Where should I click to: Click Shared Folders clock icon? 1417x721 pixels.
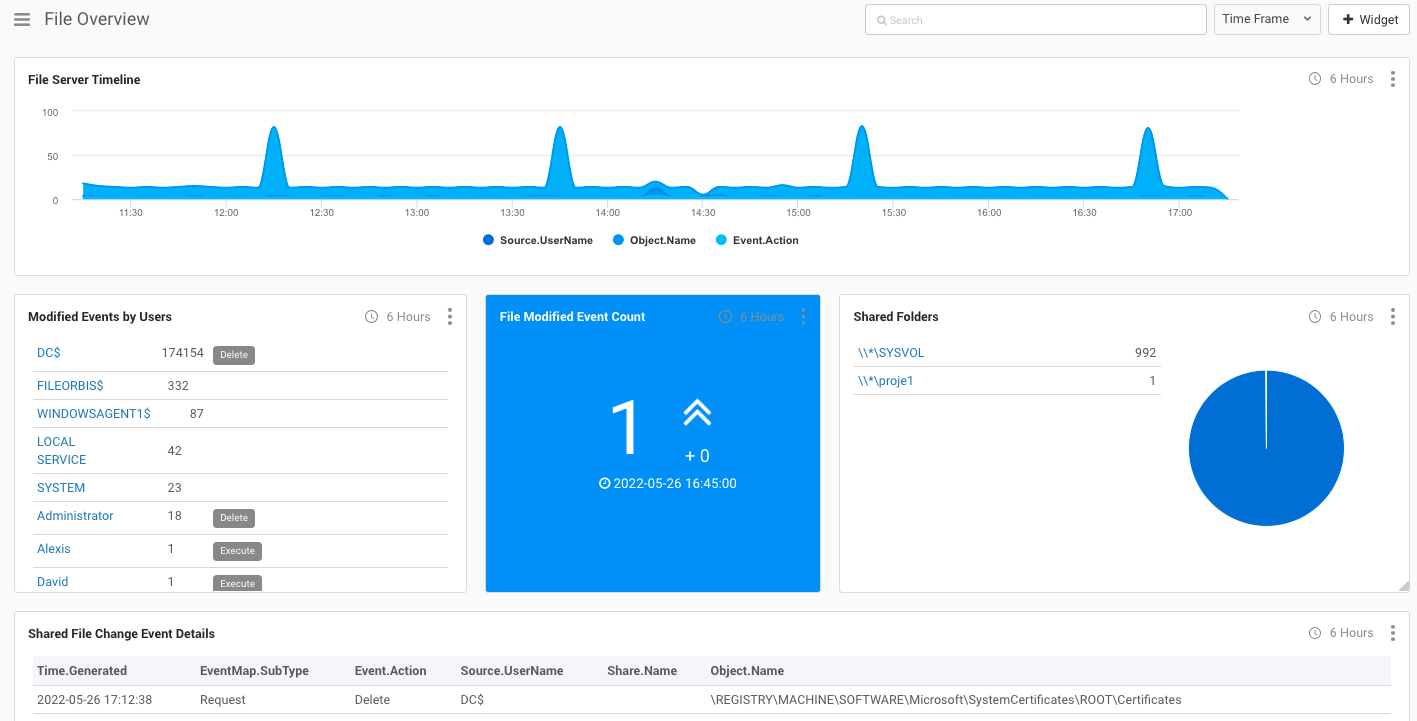1315,317
